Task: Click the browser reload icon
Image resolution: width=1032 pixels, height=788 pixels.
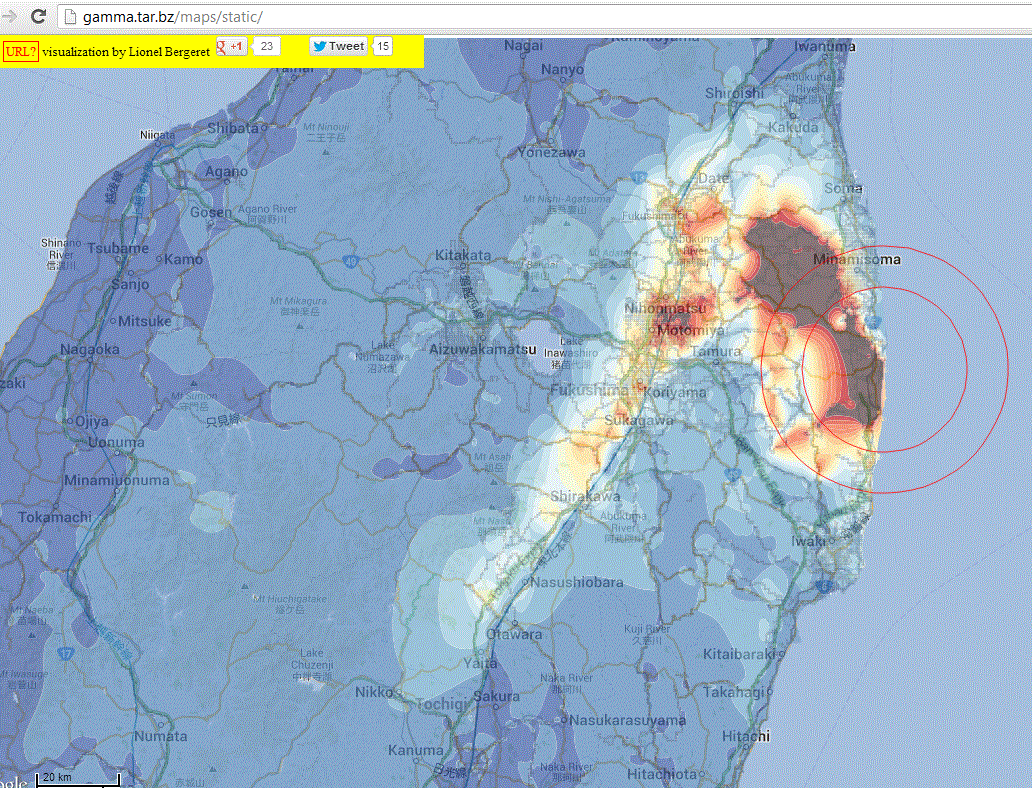Action: tap(38, 16)
